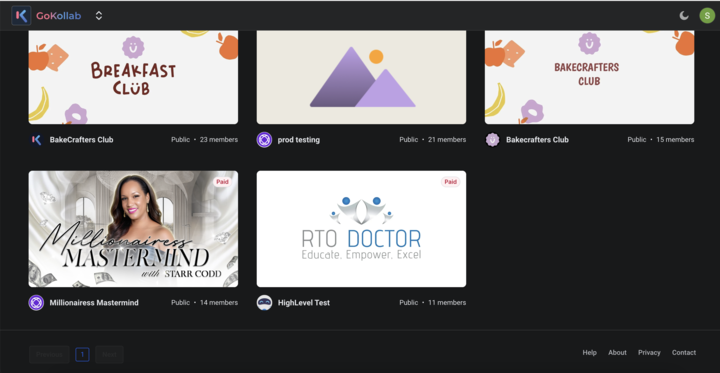Open the mountain placeholder image card
This screenshot has width=720, height=373.
(x=361, y=77)
